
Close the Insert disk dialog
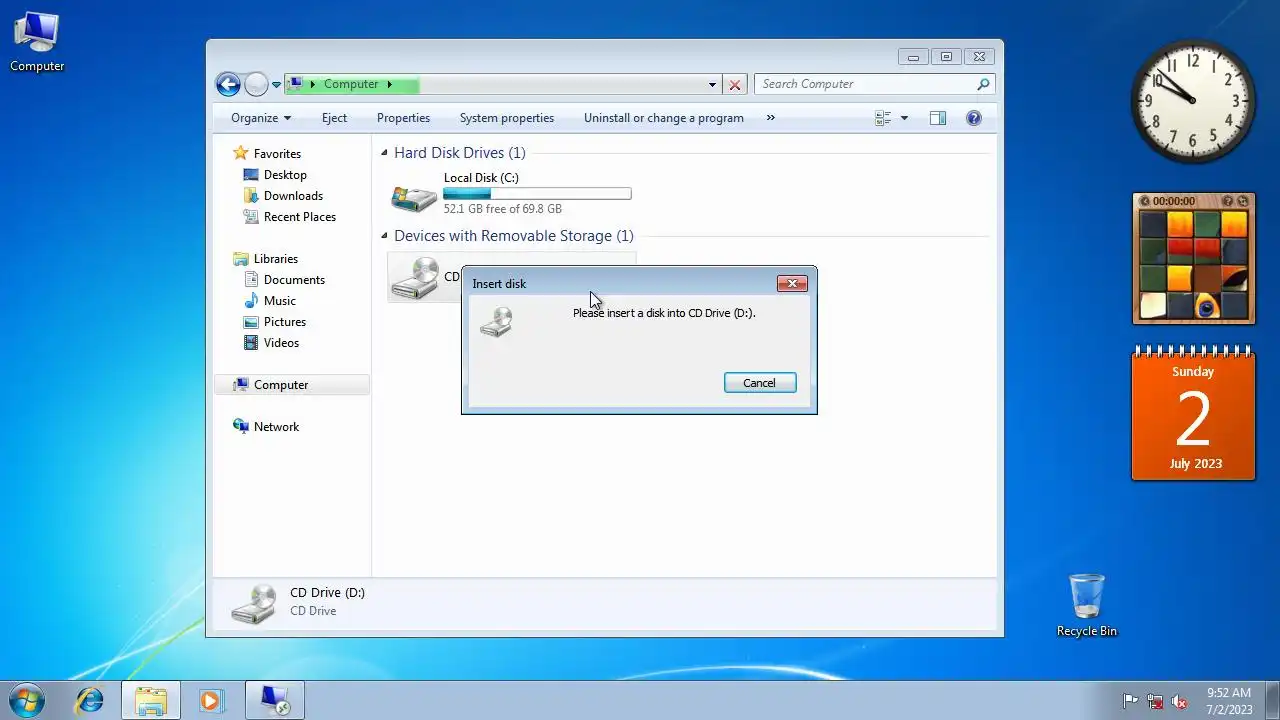pos(792,284)
